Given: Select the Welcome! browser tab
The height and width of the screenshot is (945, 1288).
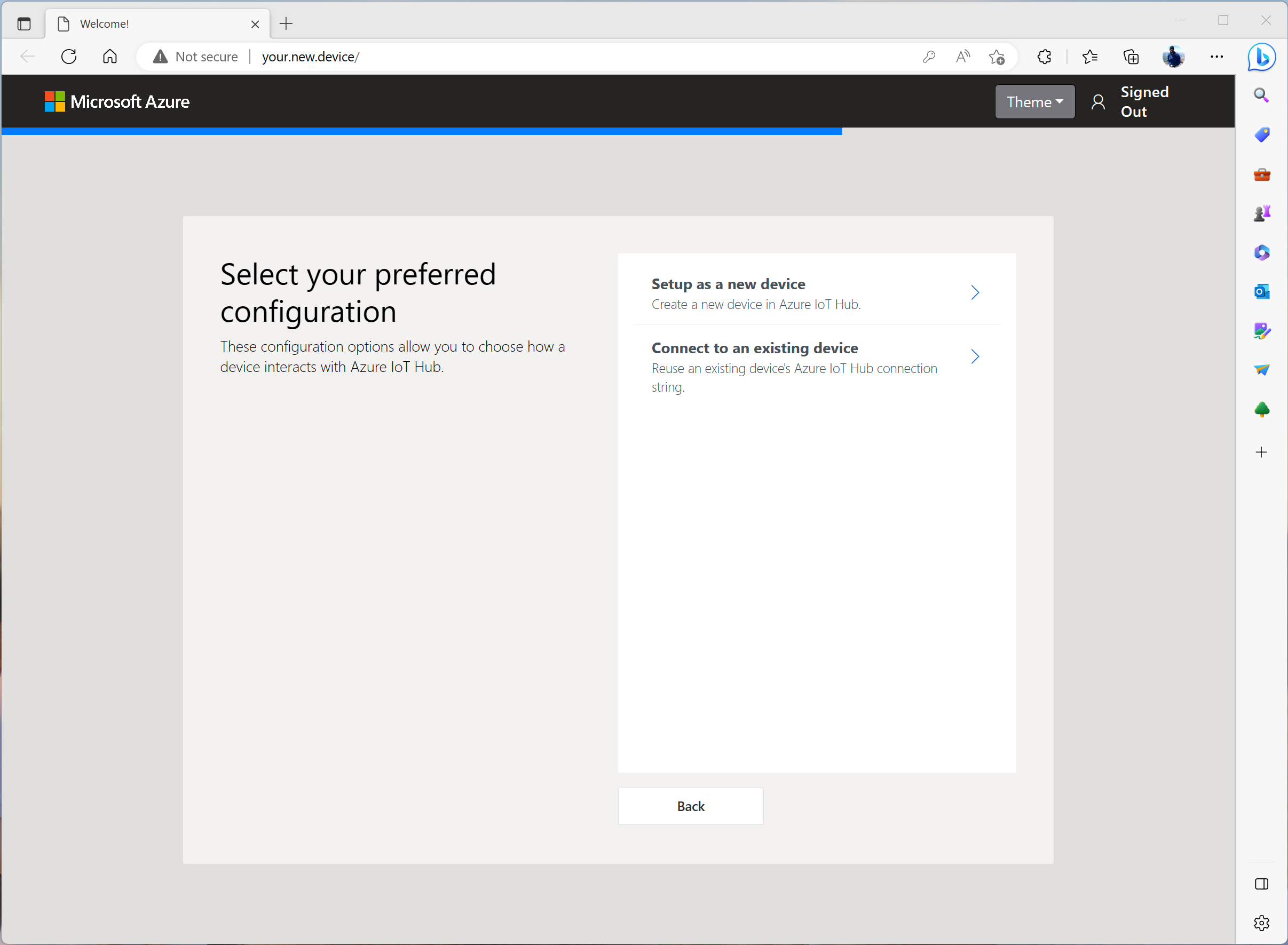Looking at the screenshot, I should pos(149,24).
